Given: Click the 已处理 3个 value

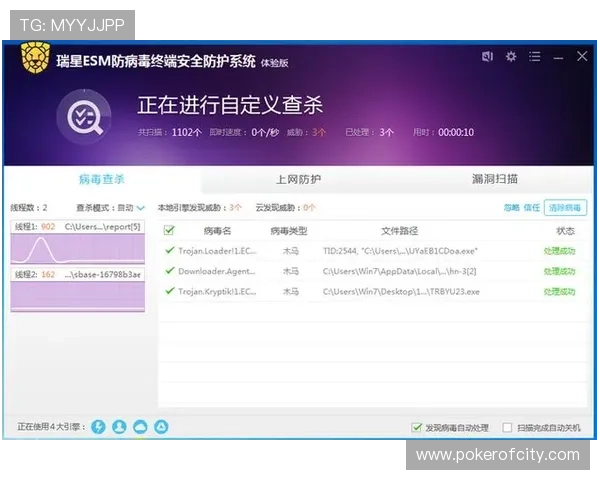Looking at the screenshot, I should coord(369,132).
